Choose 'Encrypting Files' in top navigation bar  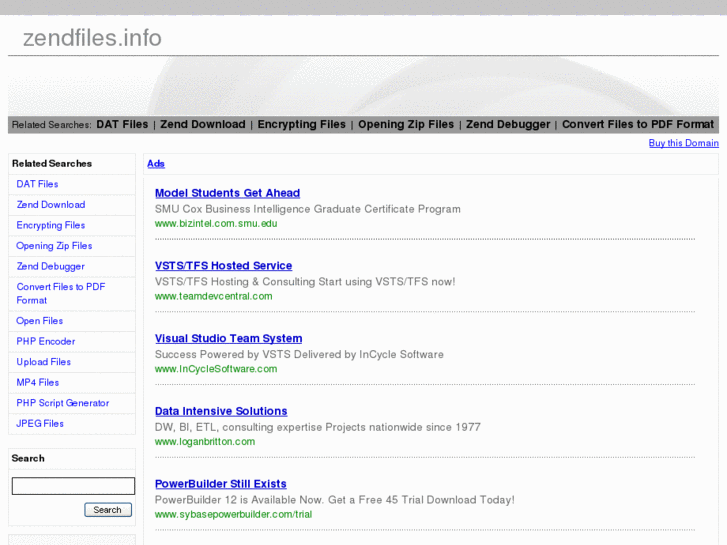(x=301, y=125)
